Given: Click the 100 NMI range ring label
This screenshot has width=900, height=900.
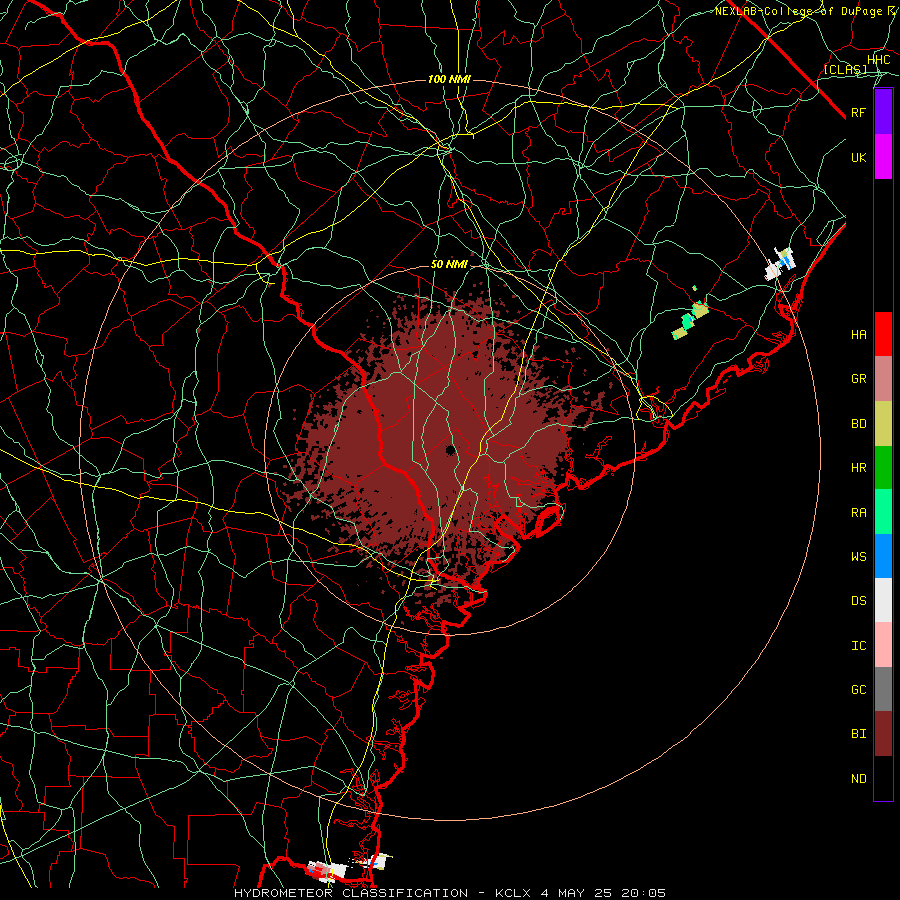Looking at the screenshot, I should (x=449, y=79).
